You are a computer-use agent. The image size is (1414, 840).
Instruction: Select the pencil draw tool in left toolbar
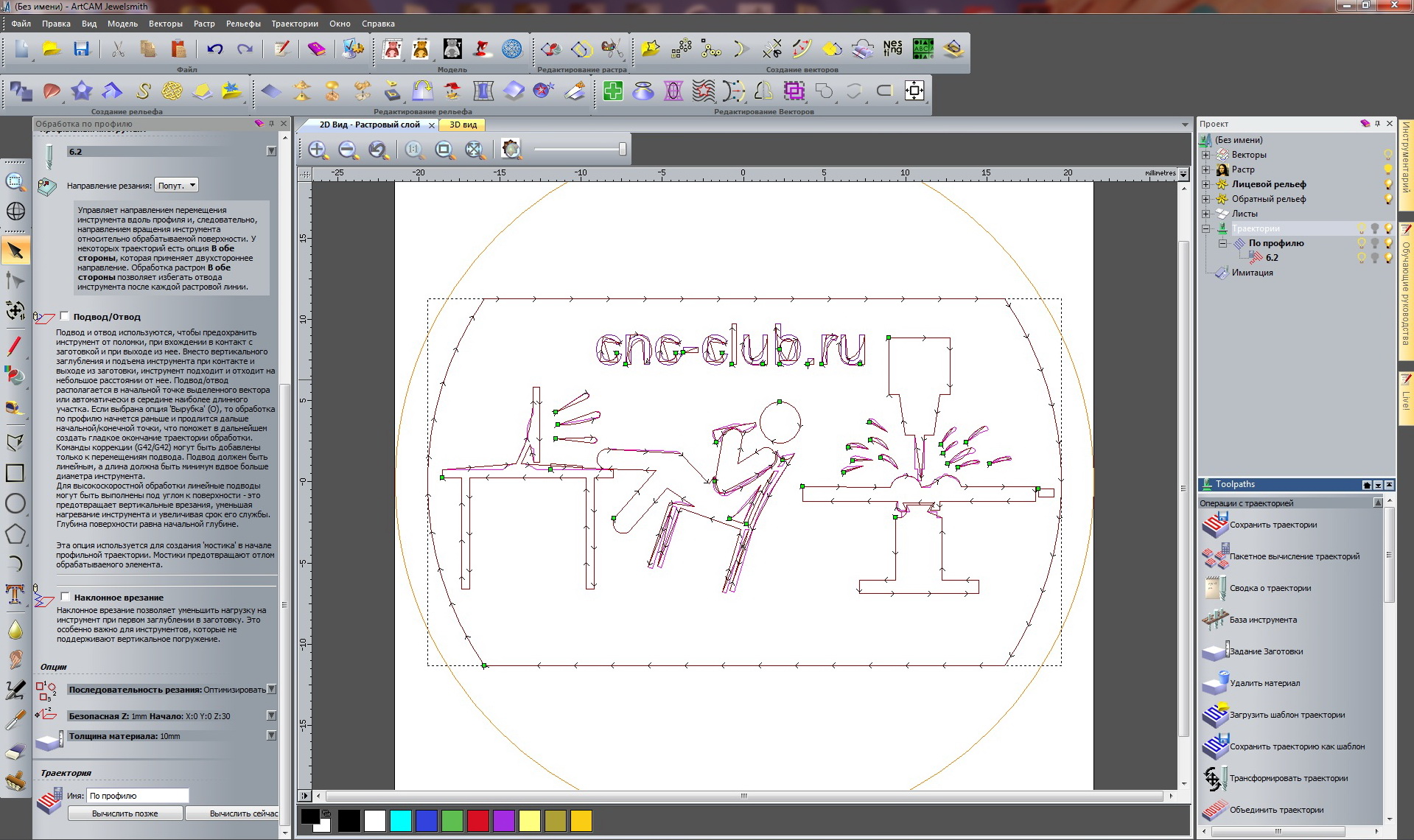[15, 346]
